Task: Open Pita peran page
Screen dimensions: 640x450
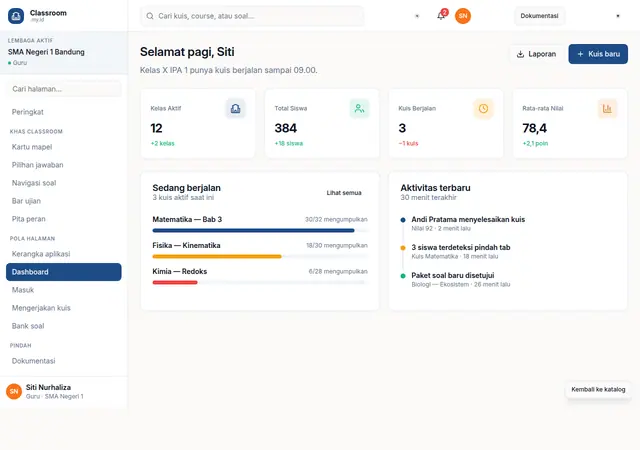Action: pos(64,219)
